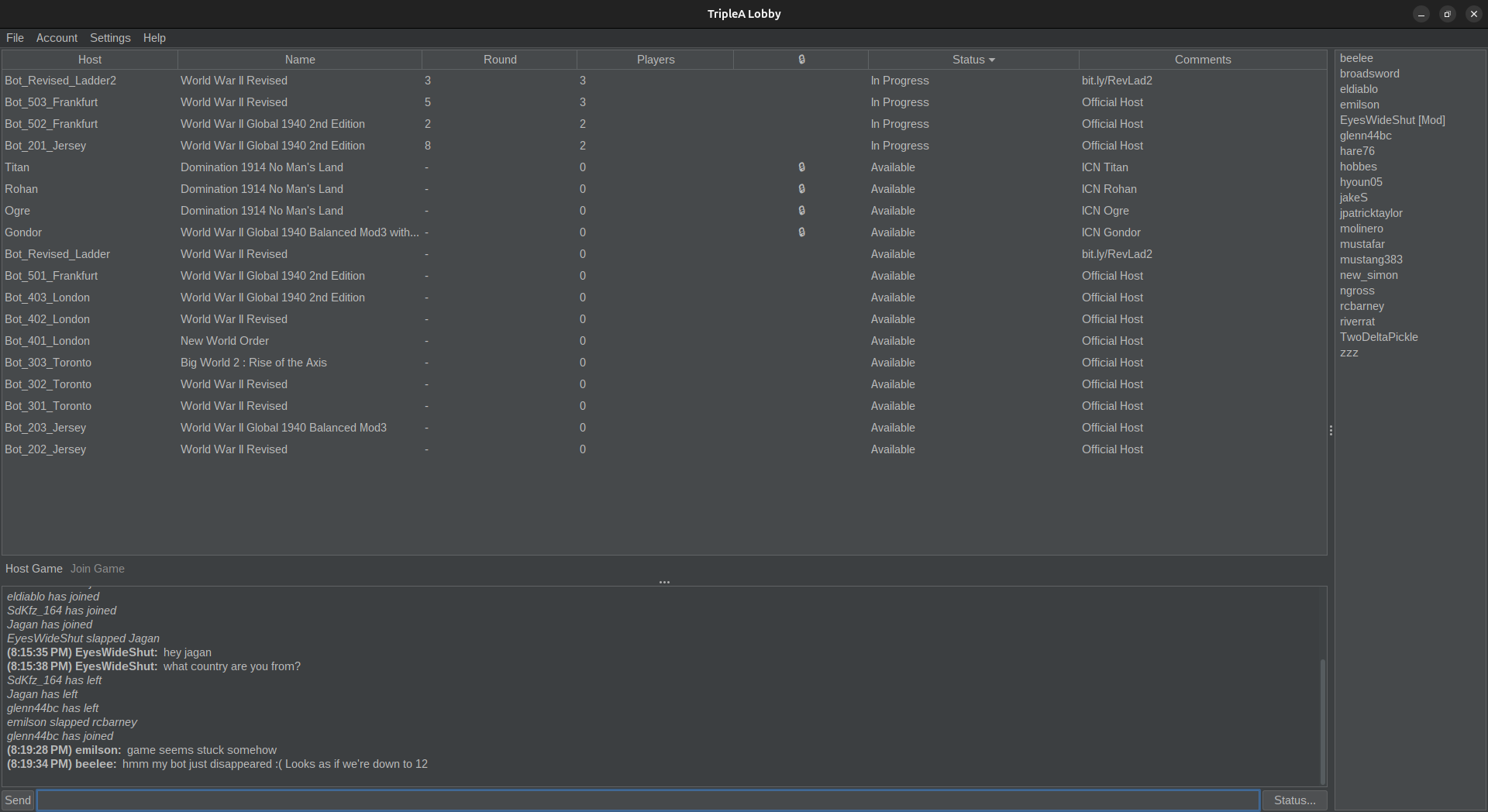This screenshot has width=1488, height=812.
Task: Select the Bot_301_Toronto host row
Action: point(664,406)
